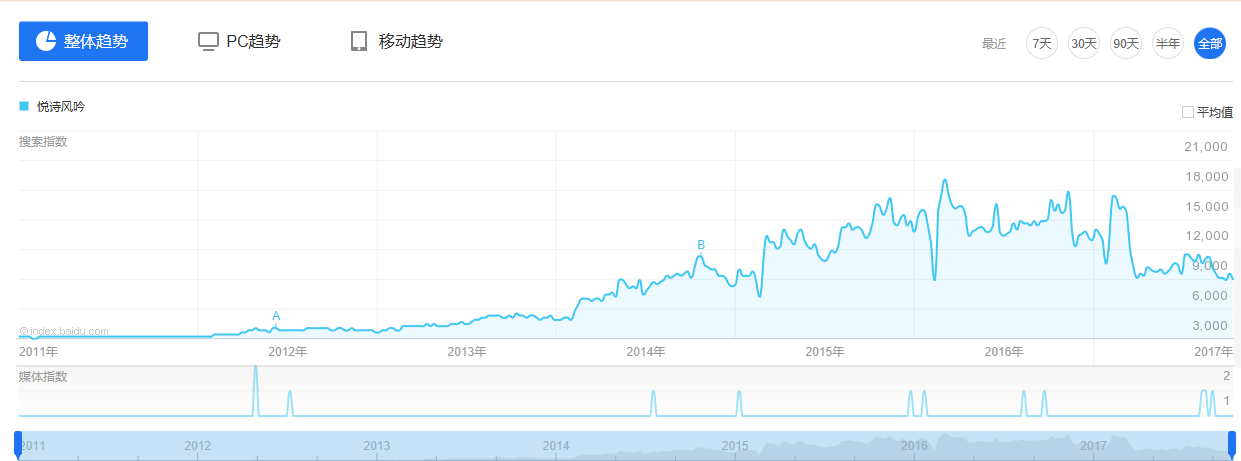Viewport: 1241px width, 461px height.
Task: Enable the 平均值 average checkbox
Action: pos(1188,112)
